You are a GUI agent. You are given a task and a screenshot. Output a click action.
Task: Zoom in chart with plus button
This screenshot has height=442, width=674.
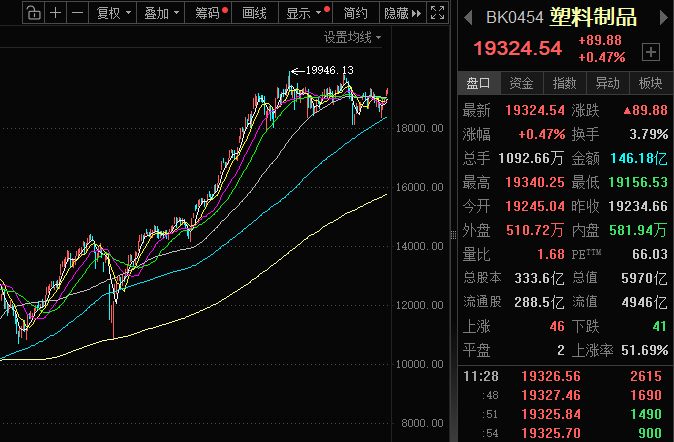[x=55, y=13]
